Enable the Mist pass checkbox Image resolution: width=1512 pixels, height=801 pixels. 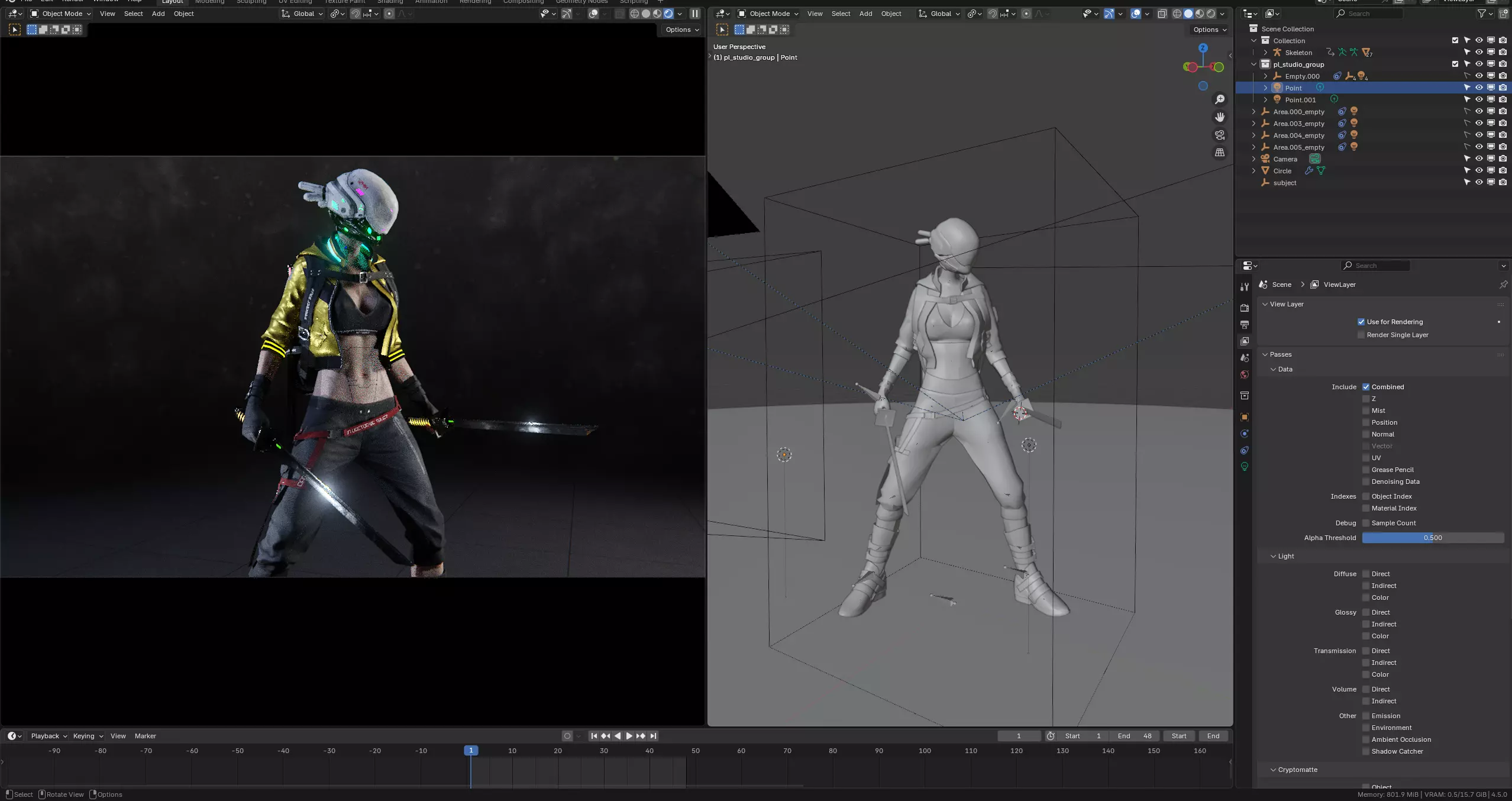1366,411
